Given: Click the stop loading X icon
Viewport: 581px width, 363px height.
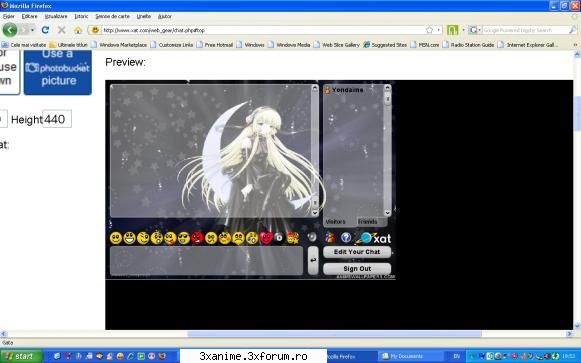Looking at the screenshot, I should point(62,30).
